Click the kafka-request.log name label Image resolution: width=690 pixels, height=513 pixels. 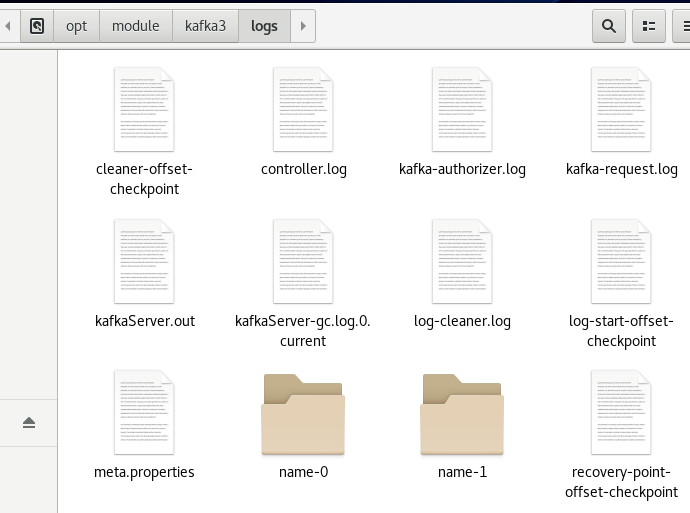tap(621, 169)
